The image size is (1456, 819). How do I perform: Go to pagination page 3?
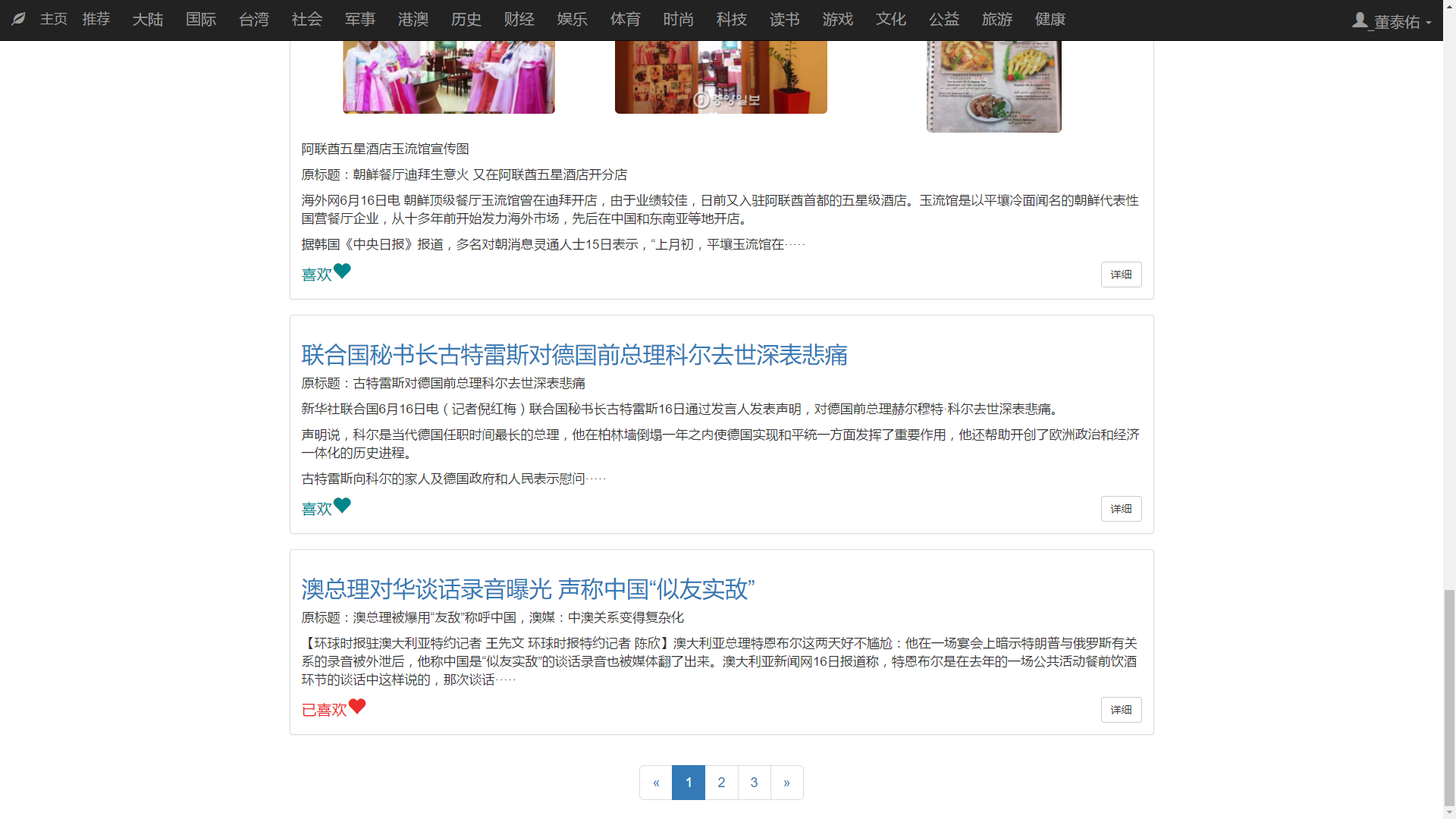754,783
